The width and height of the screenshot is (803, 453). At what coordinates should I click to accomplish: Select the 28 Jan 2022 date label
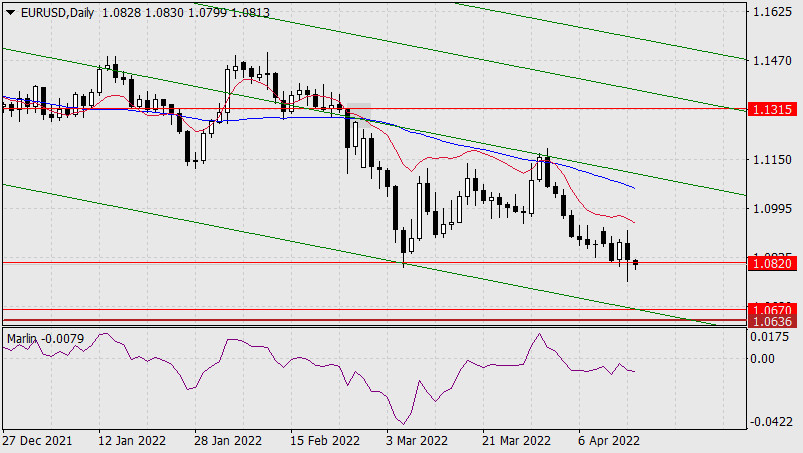click(x=228, y=441)
